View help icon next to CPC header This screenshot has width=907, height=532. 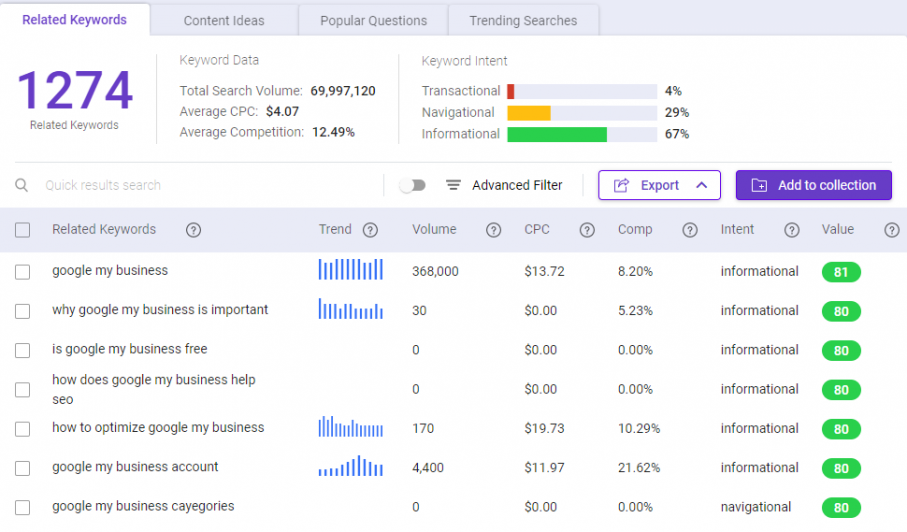point(587,230)
